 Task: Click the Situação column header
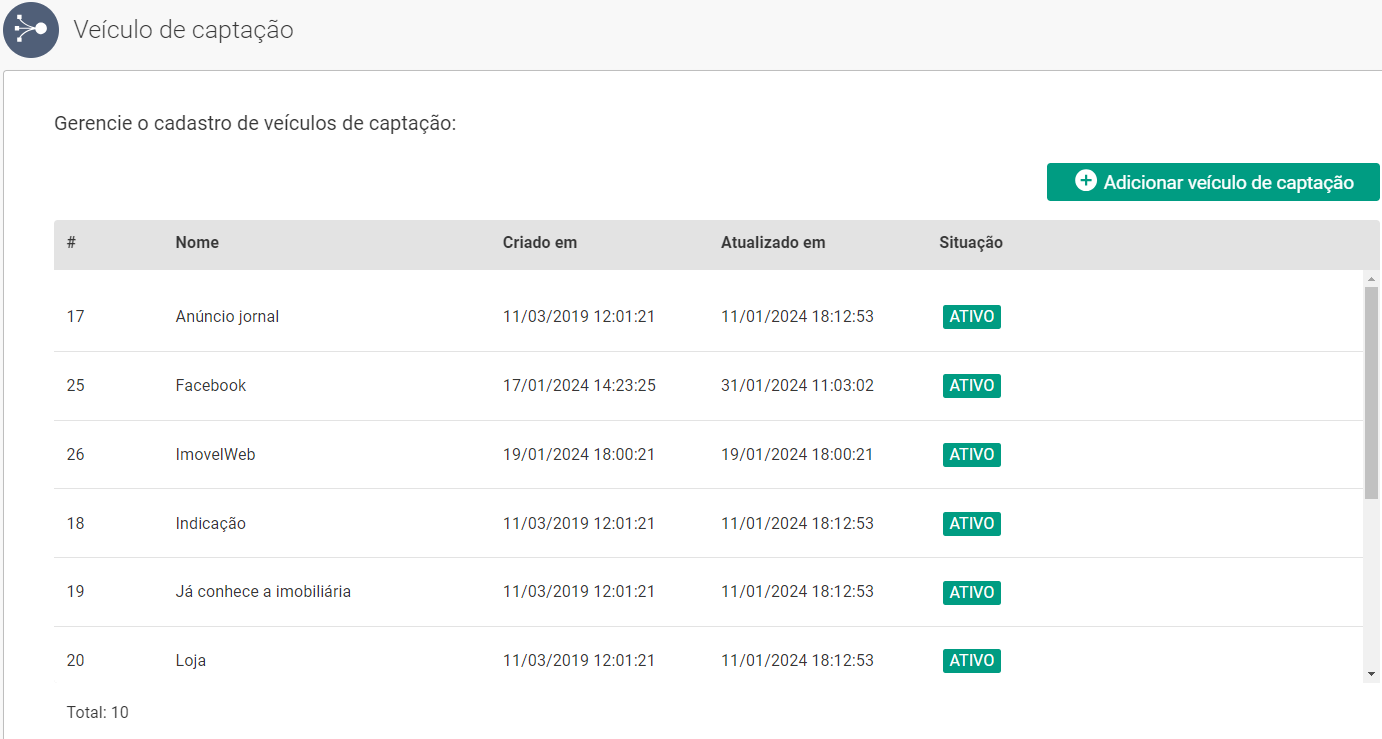tap(970, 242)
